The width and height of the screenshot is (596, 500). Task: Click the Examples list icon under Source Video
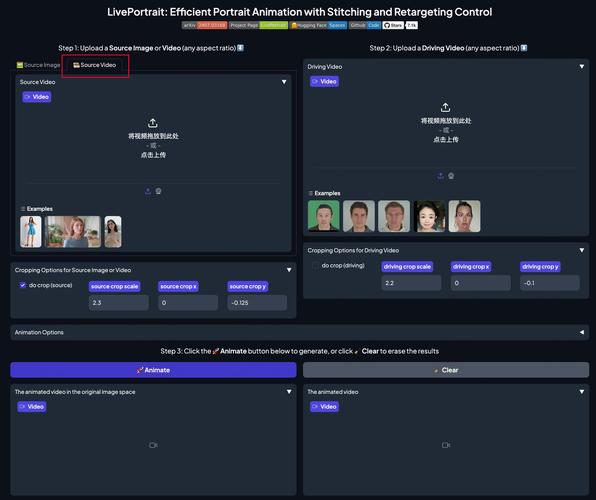(x=23, y=209)
